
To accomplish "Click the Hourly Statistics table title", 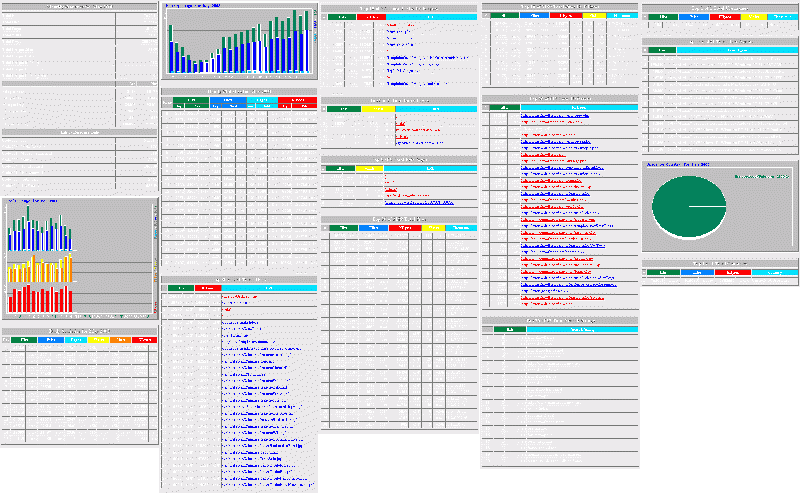I will pos(240,92).
